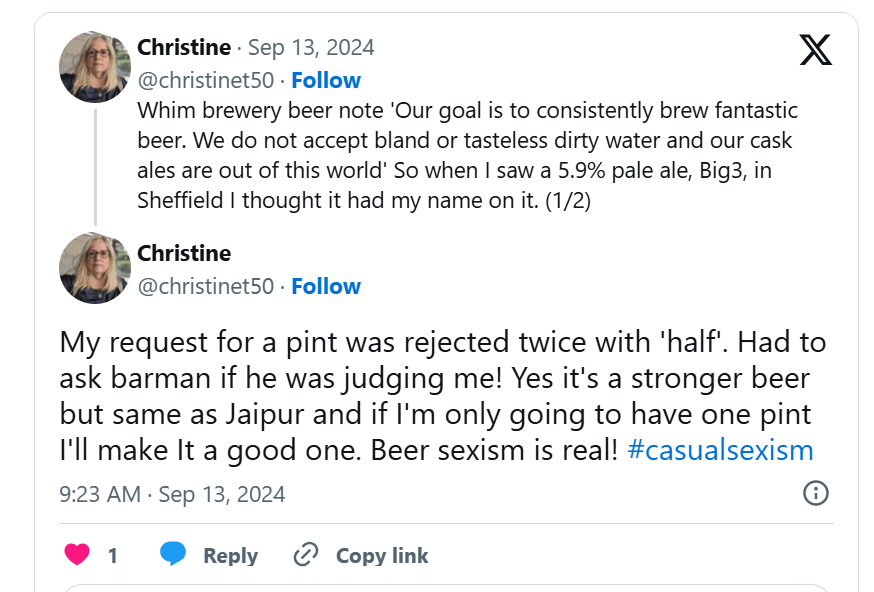Visit the @christinet50 handle on the parent tweet
This screenshot has width=874, height=592.
point(205,80)
